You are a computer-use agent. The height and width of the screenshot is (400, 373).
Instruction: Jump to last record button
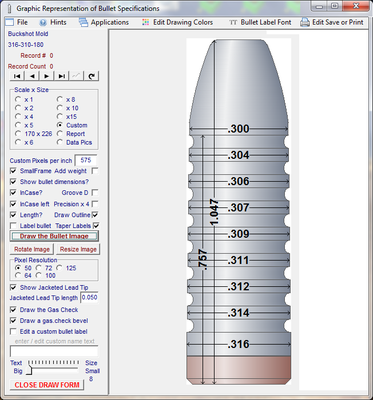pyautogui.click(x=62, y=76)
